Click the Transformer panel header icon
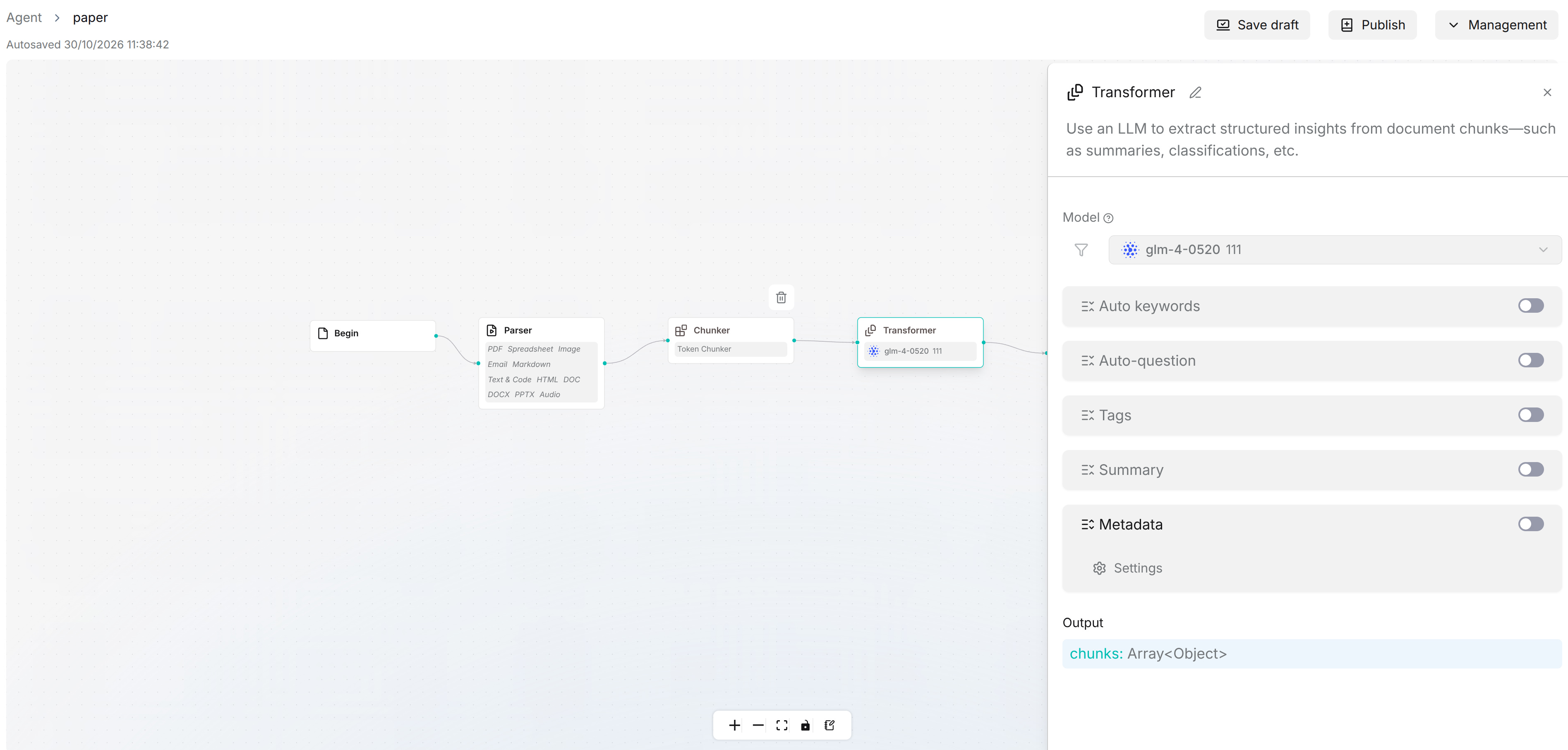This screenshot has height=750, width=1568. [1076, 92]
